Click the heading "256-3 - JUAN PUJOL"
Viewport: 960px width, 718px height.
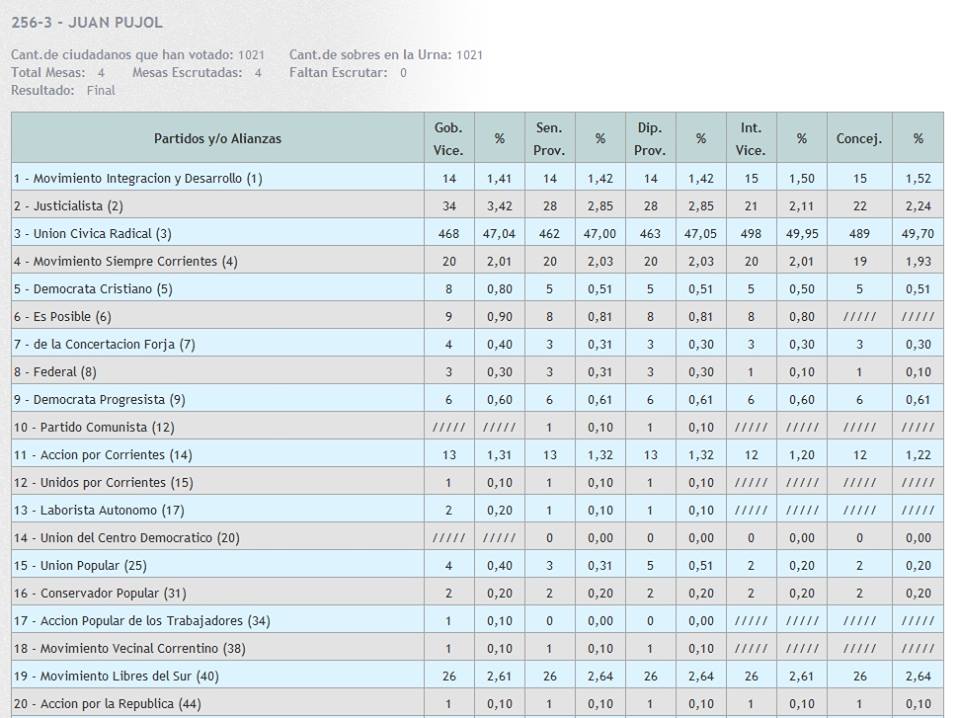tap(87, 23)
